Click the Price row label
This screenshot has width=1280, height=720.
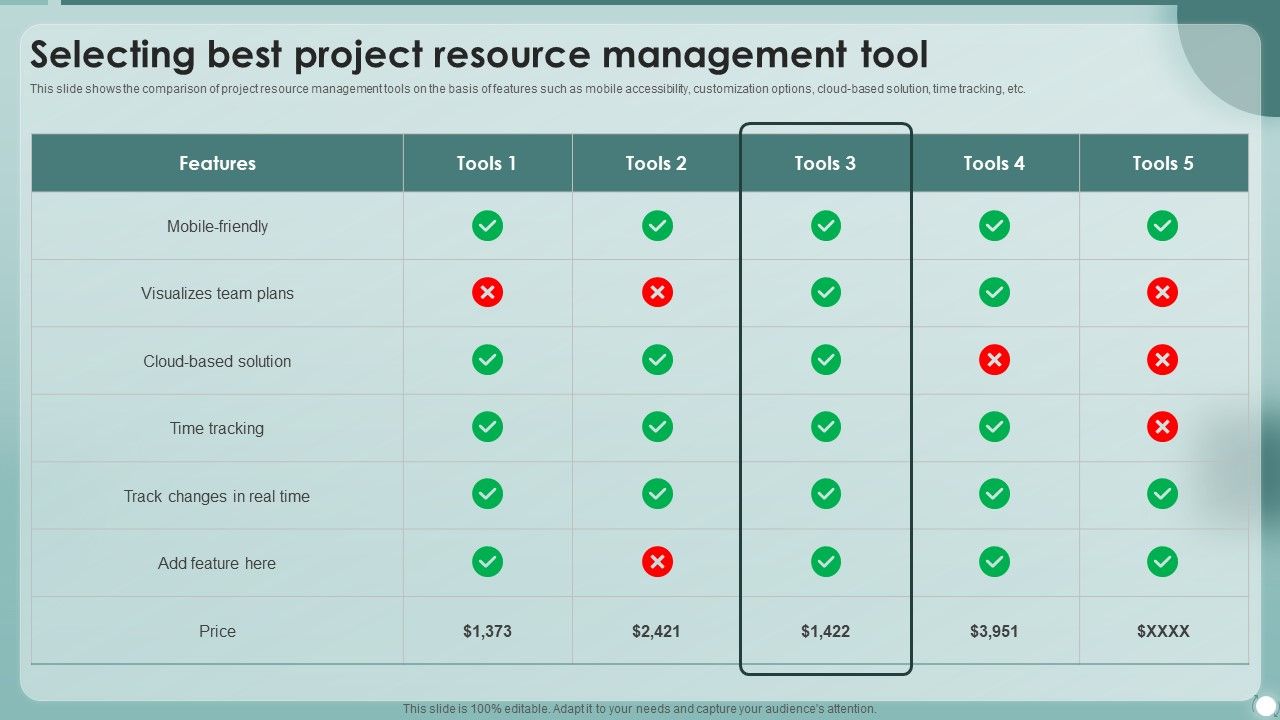[217, 632]
